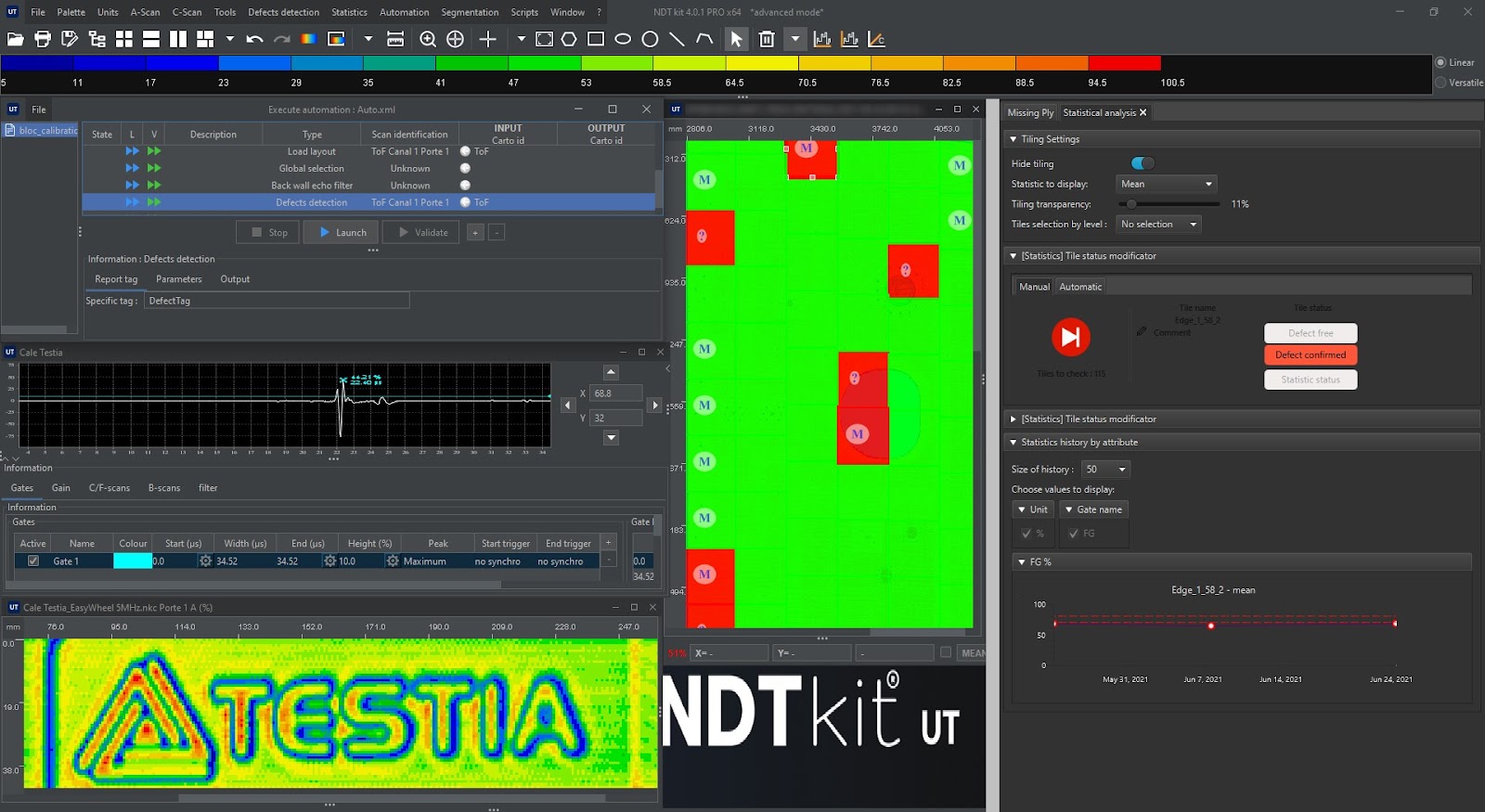Open the Statistic to display Mean dropdown

[1166, 184]
